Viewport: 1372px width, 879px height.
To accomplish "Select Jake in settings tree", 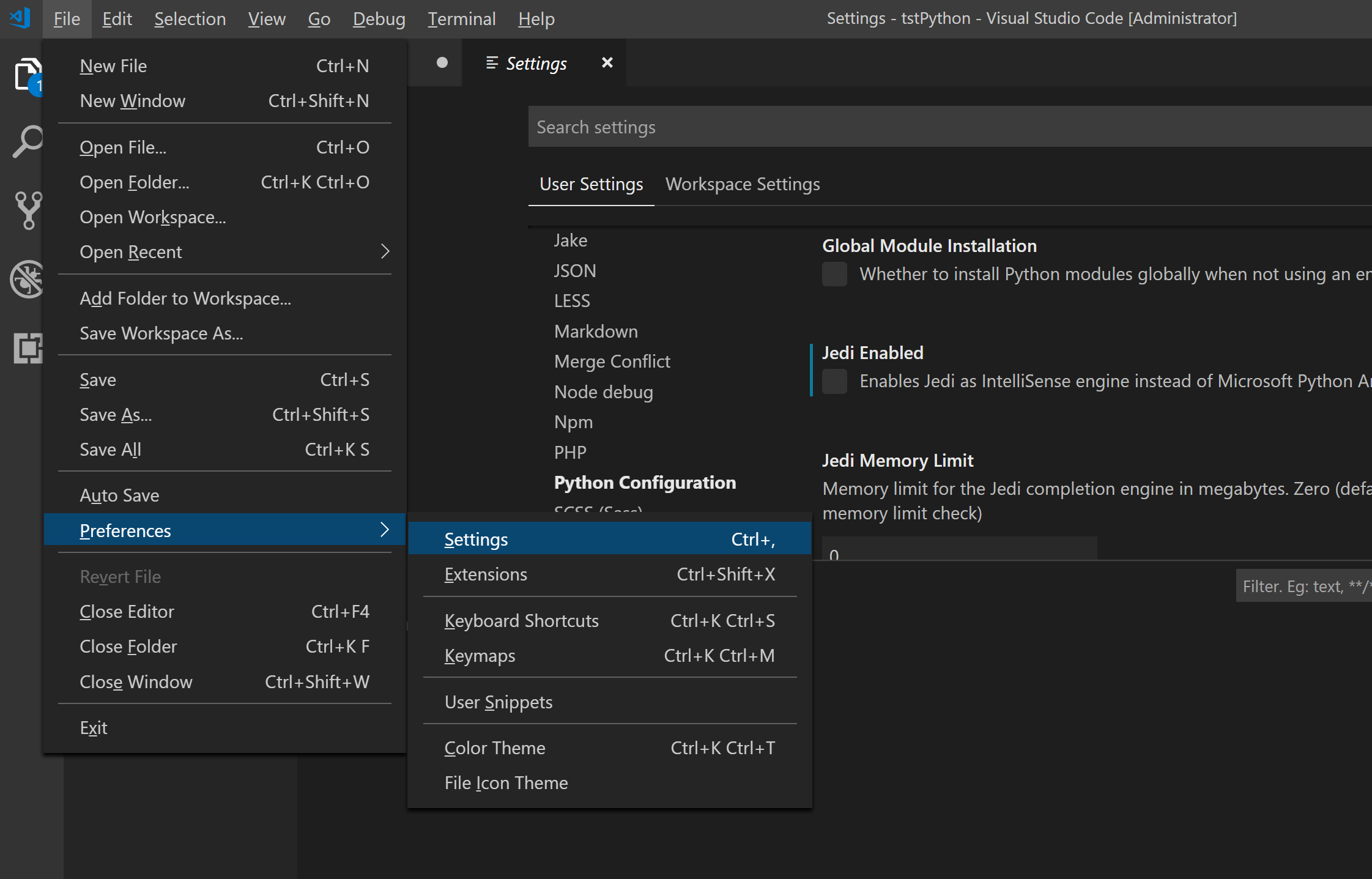I will click(x=571, y=240).
